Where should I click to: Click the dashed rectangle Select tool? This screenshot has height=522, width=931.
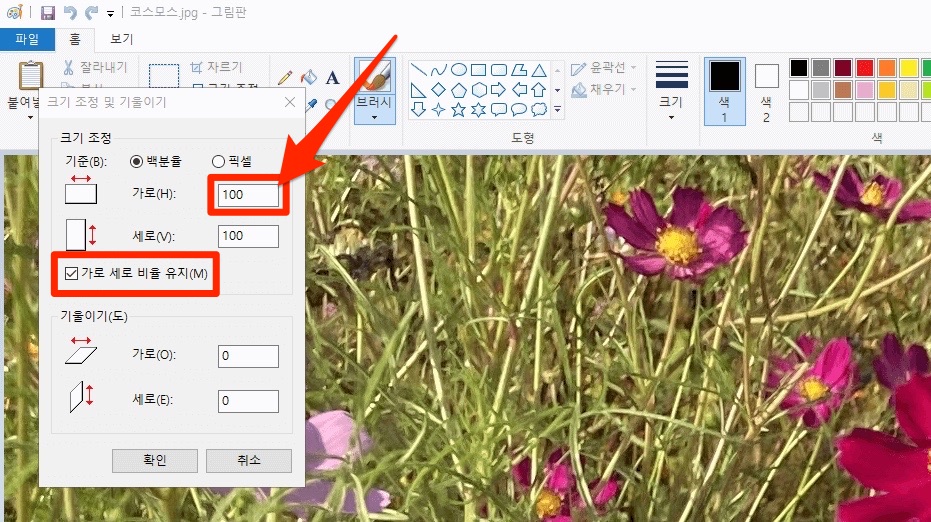coord(164,76)
